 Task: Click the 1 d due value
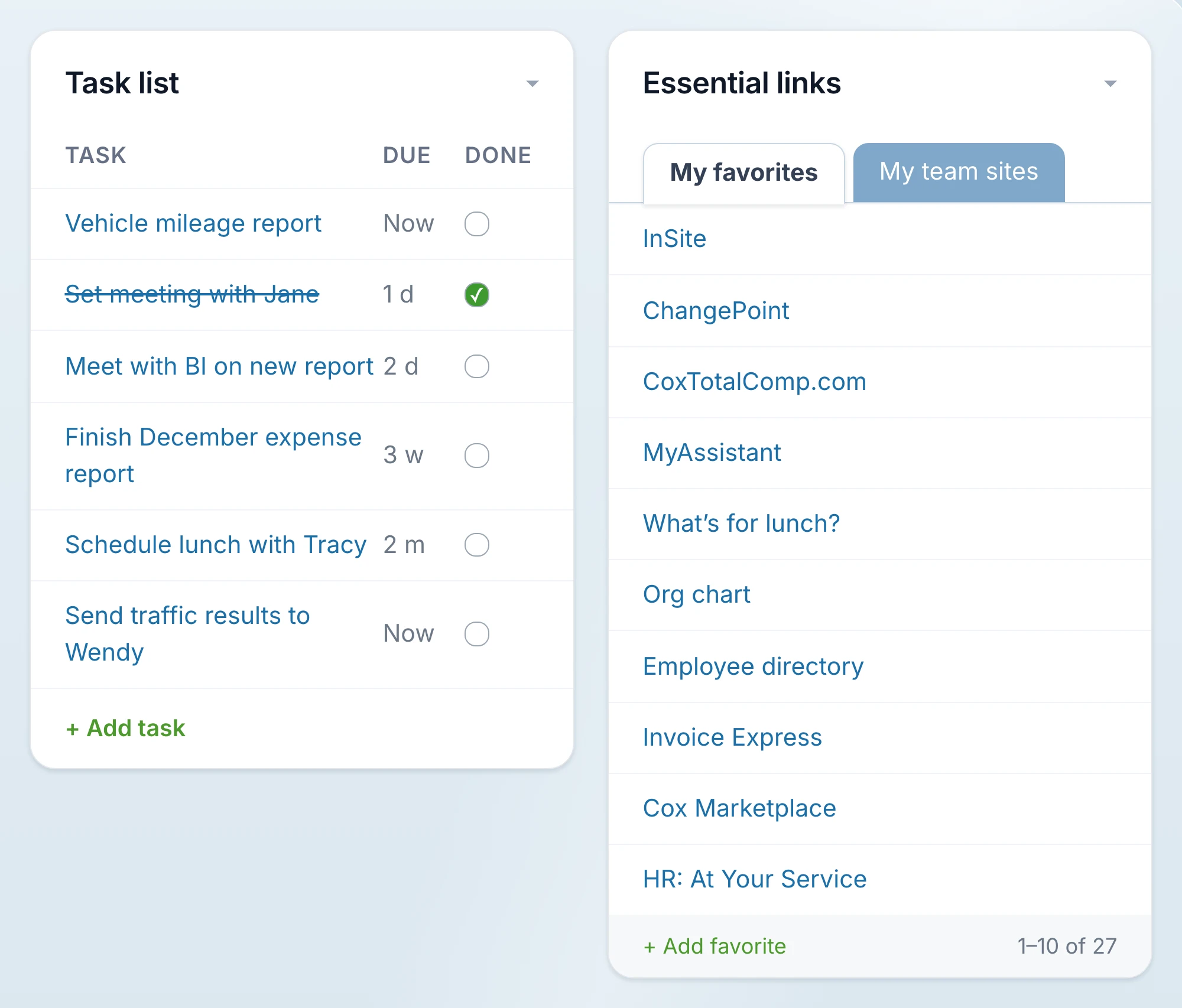(x=398, y=294)
